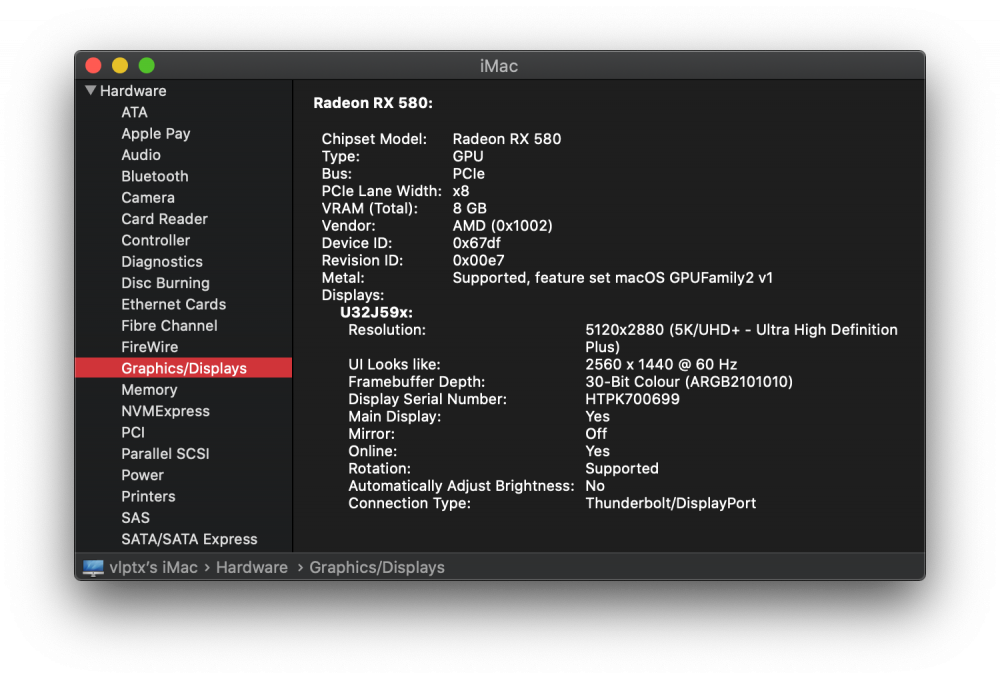Viewport: 1000px width, 679px height.
Task: Click the iMac window title
Action: (x=499, y=66)
